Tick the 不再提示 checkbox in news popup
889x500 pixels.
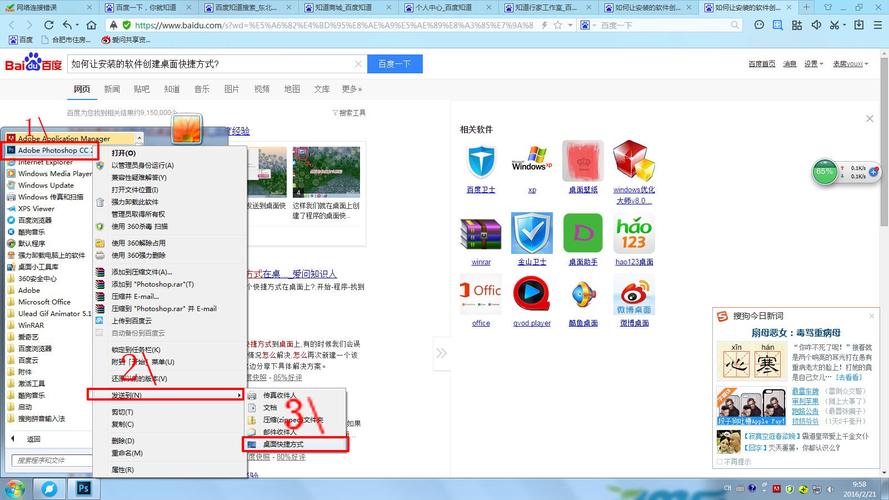(x=719, y=462)
